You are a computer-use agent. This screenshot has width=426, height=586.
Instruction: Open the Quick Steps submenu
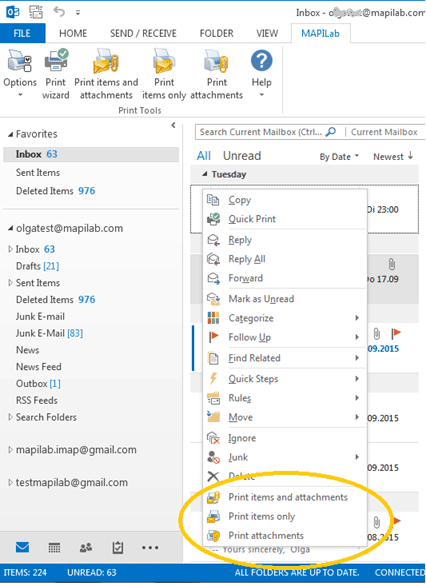click(x=285, y=379)
